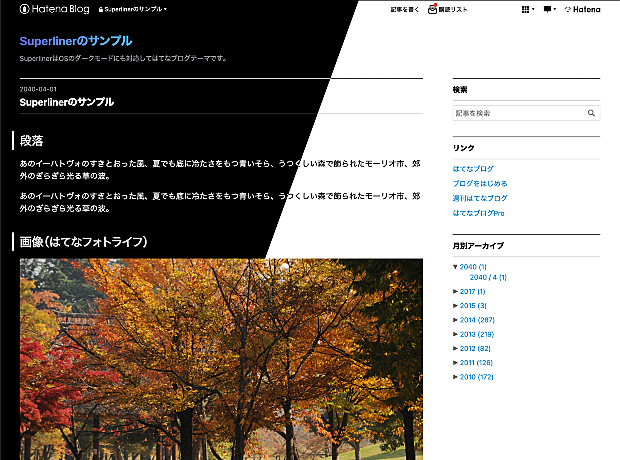The width and height of the screenshot is (620, 460).
Task: Click the search magnifier icon
Action: 591,113
